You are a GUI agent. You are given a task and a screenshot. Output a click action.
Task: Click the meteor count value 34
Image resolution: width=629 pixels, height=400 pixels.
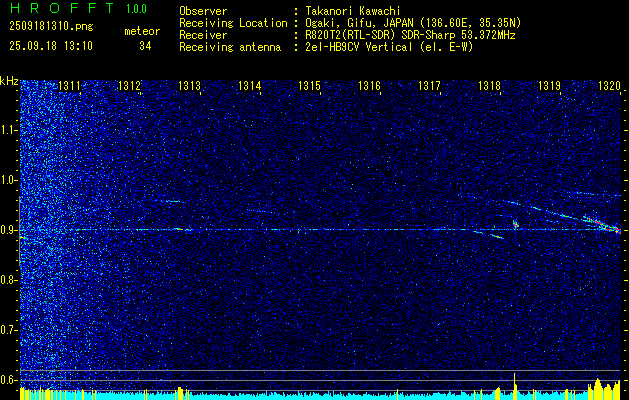145,46
